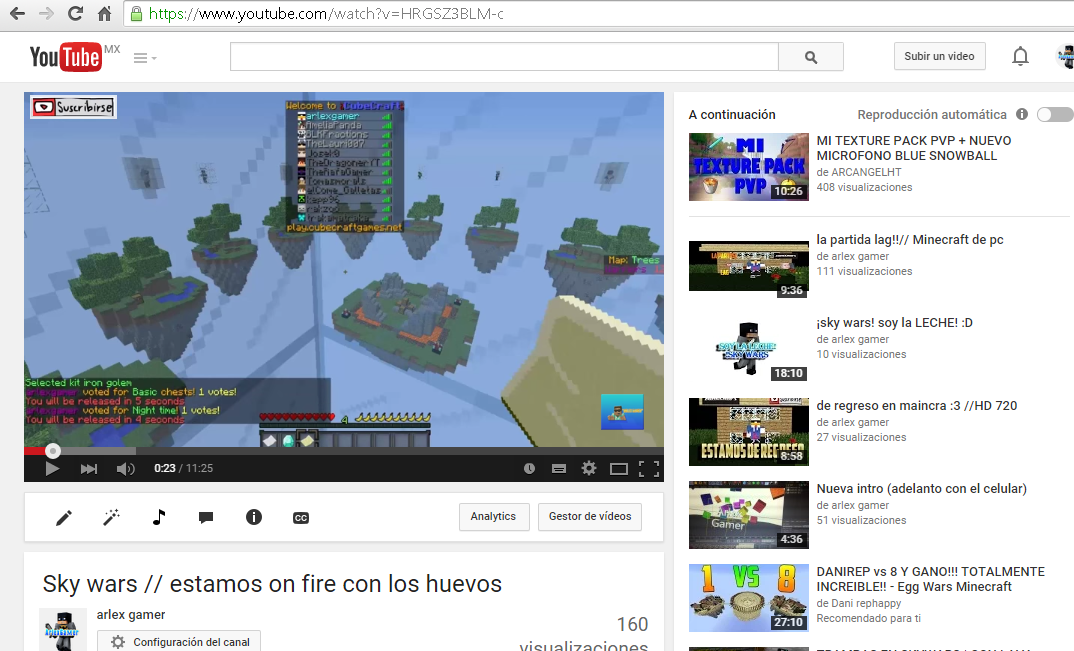The height and width of the screenshot is (651, 1074).
Task: Play the video with the play button
Action: pos(52,469)
